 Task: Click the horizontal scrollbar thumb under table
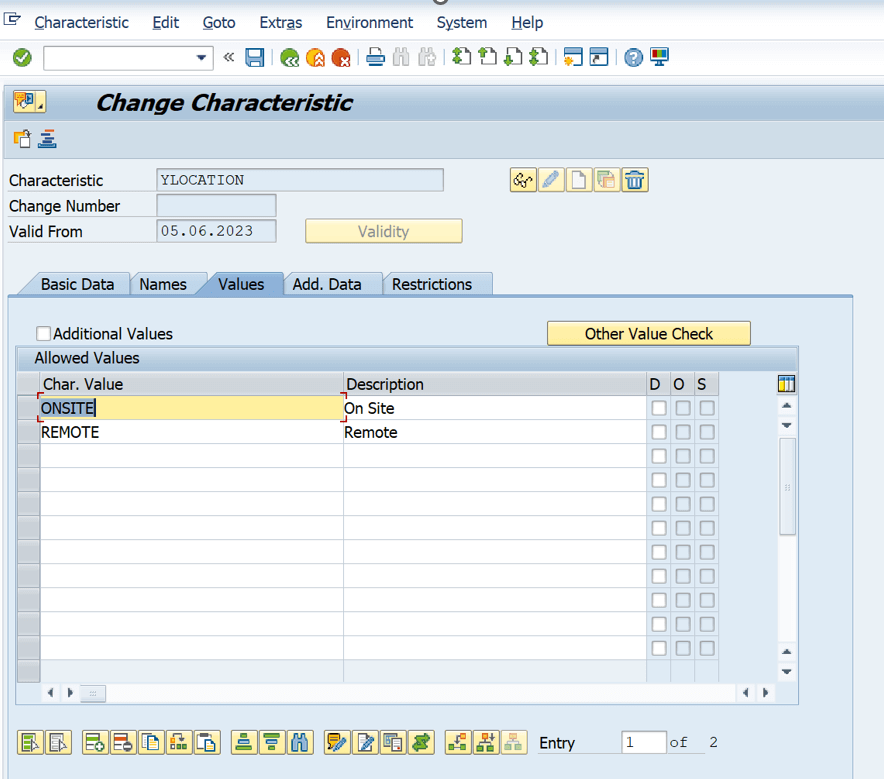[93, 693]
